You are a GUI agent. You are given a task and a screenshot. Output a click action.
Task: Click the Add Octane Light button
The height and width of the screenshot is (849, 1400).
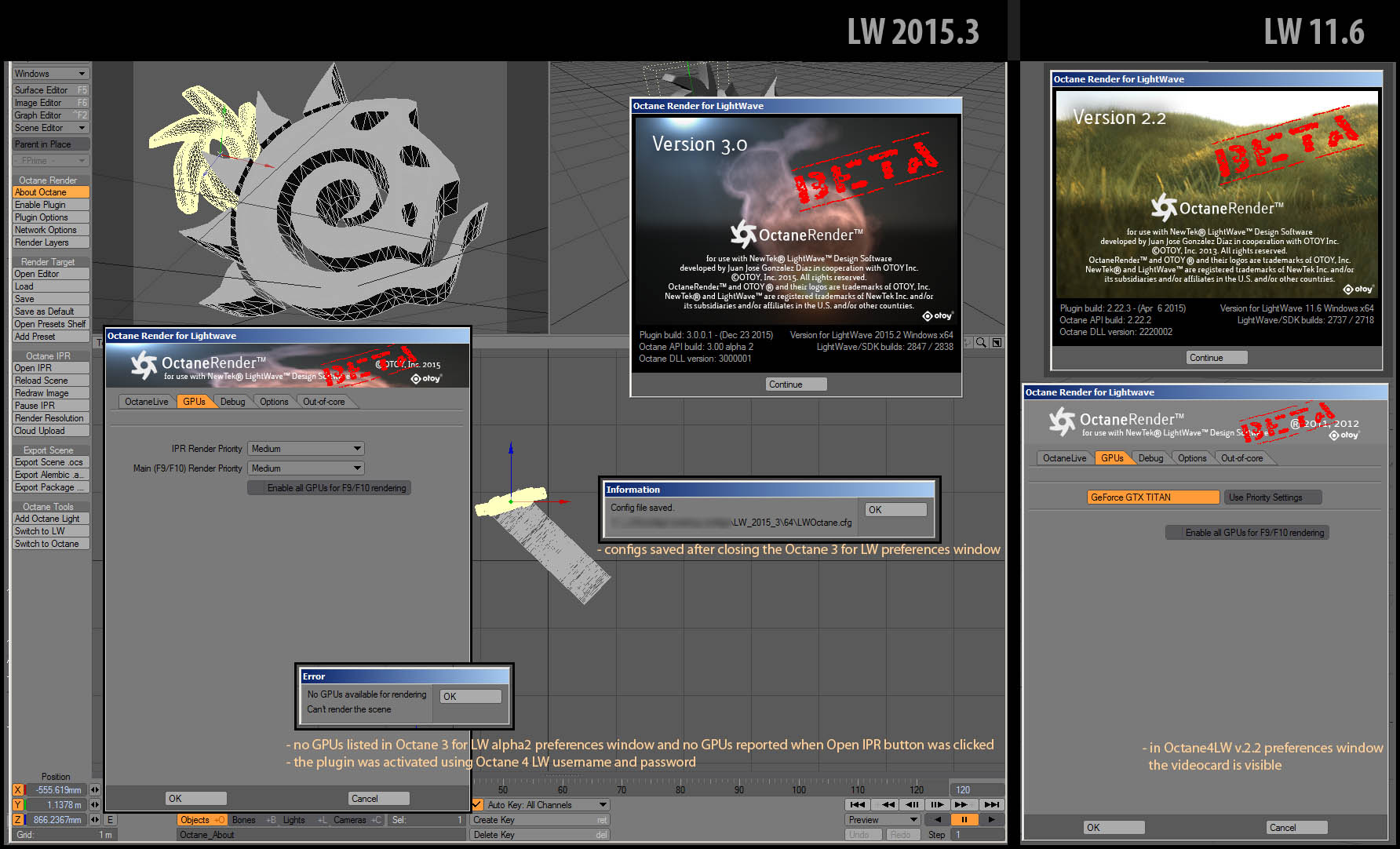[50, 519]
